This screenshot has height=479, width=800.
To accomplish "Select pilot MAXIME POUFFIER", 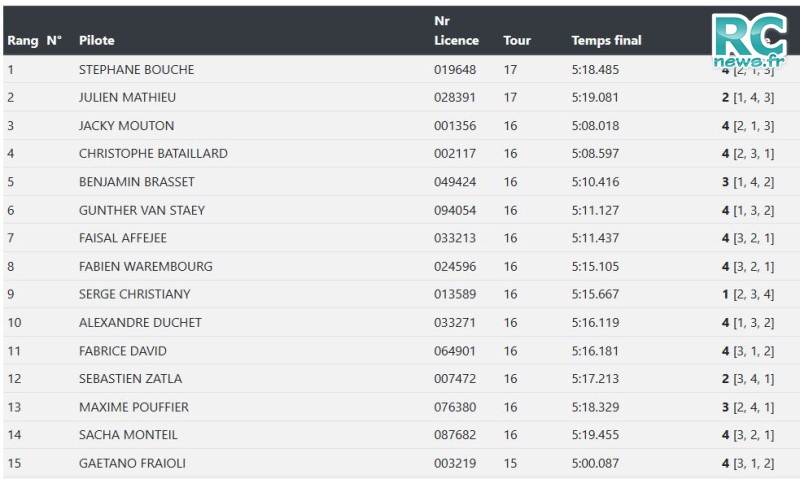I will (134, 407).
